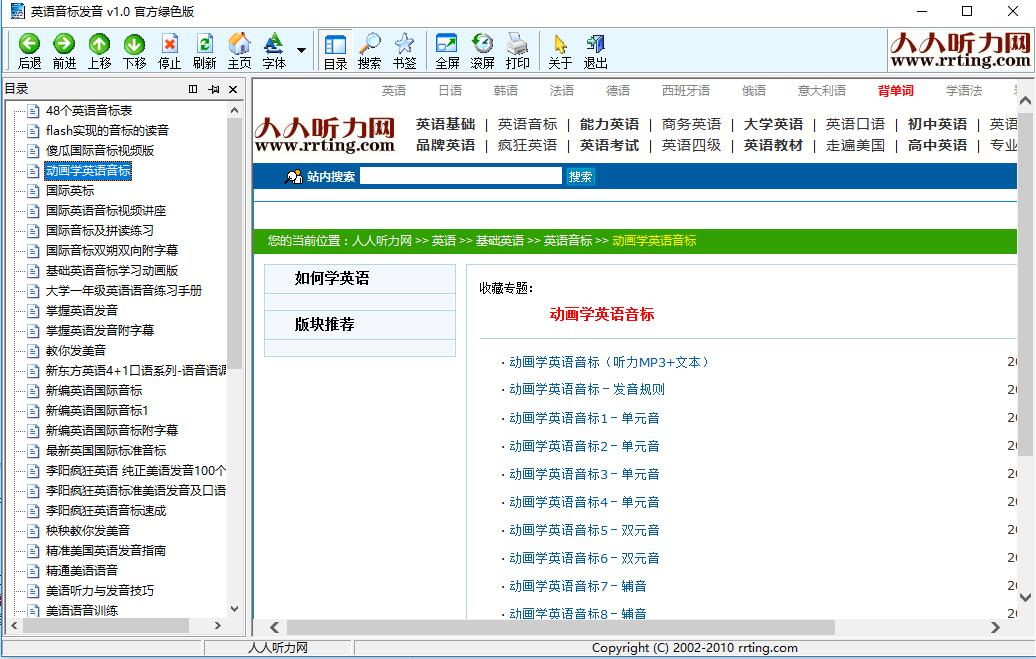The image size is (1036, 659).
Task: Click the 打印 (Print) printer icon
Action: click(517, 51)
